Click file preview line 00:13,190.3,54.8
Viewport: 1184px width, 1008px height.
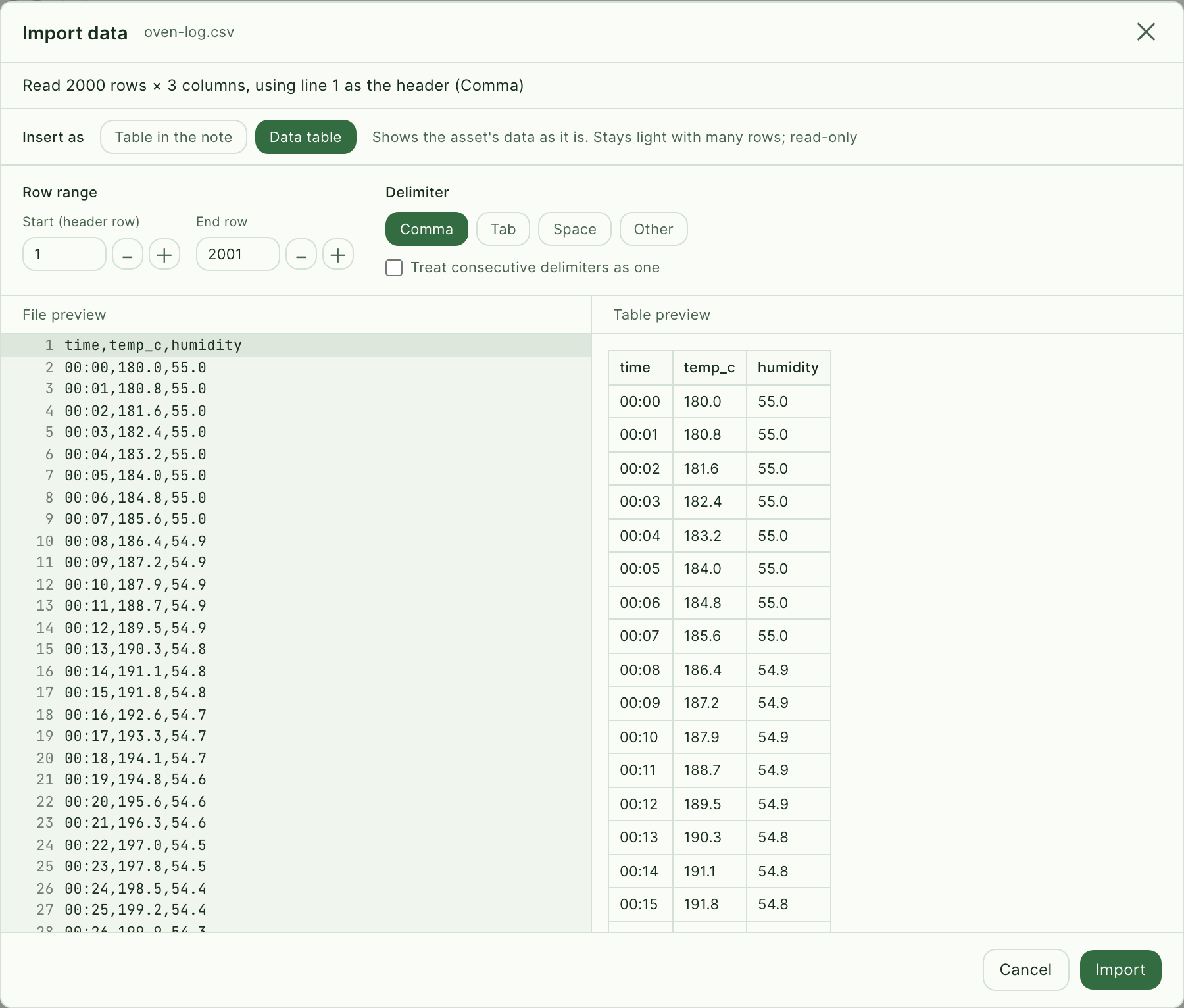(x=296, y=649)
